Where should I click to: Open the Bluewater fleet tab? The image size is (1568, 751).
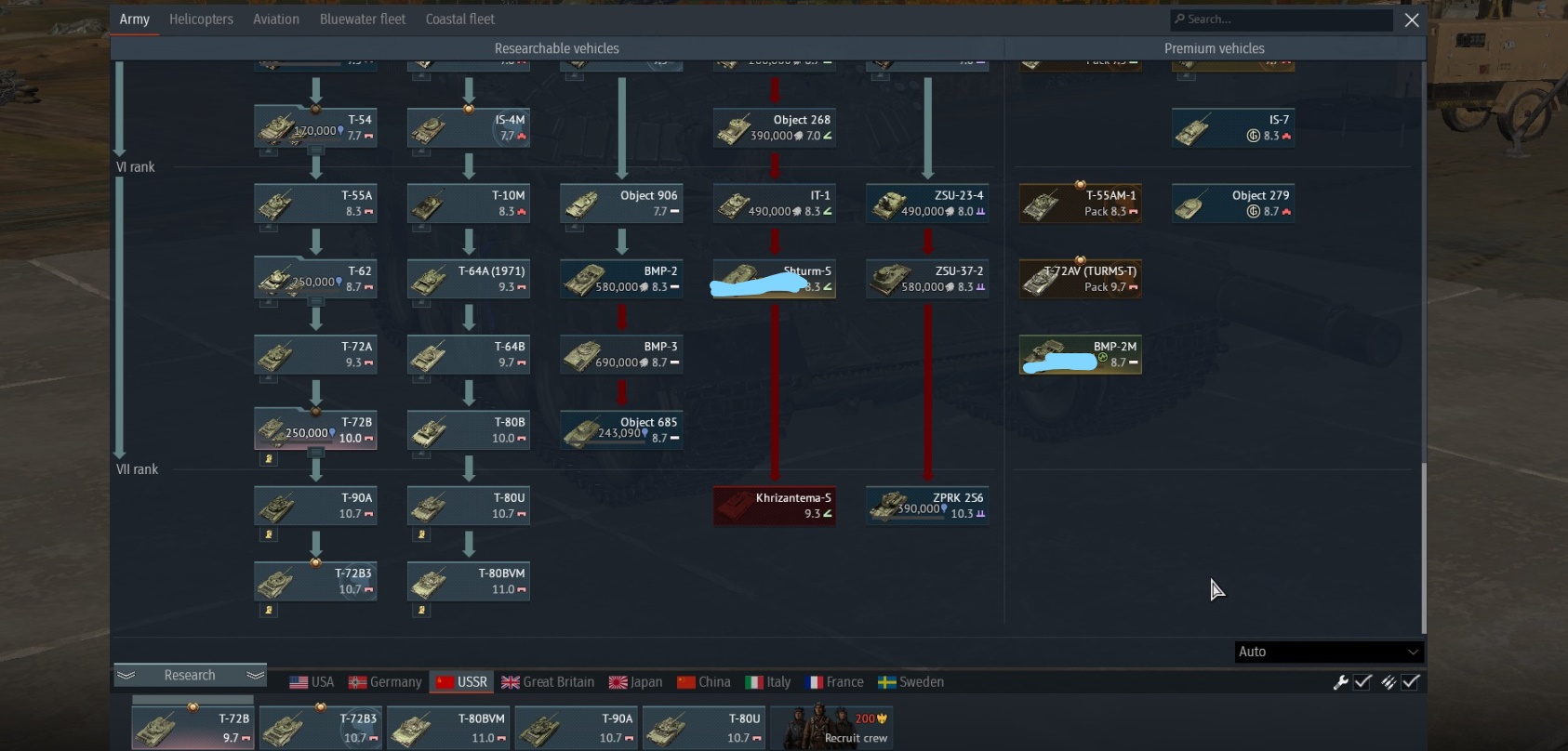[x=363, y=20]
